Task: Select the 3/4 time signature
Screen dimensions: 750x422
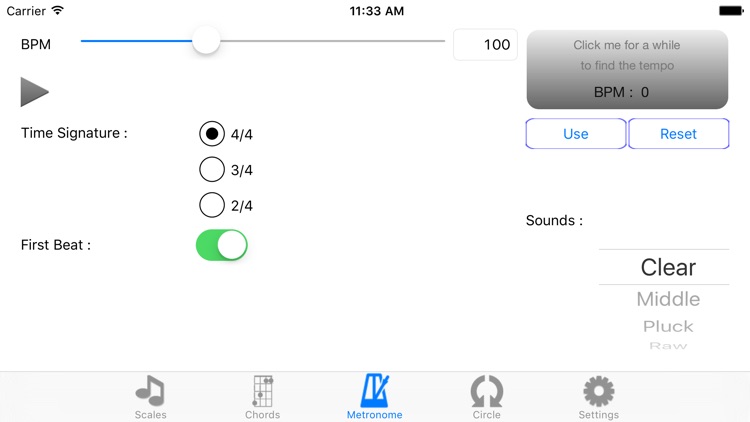Action: pos(212,169)
